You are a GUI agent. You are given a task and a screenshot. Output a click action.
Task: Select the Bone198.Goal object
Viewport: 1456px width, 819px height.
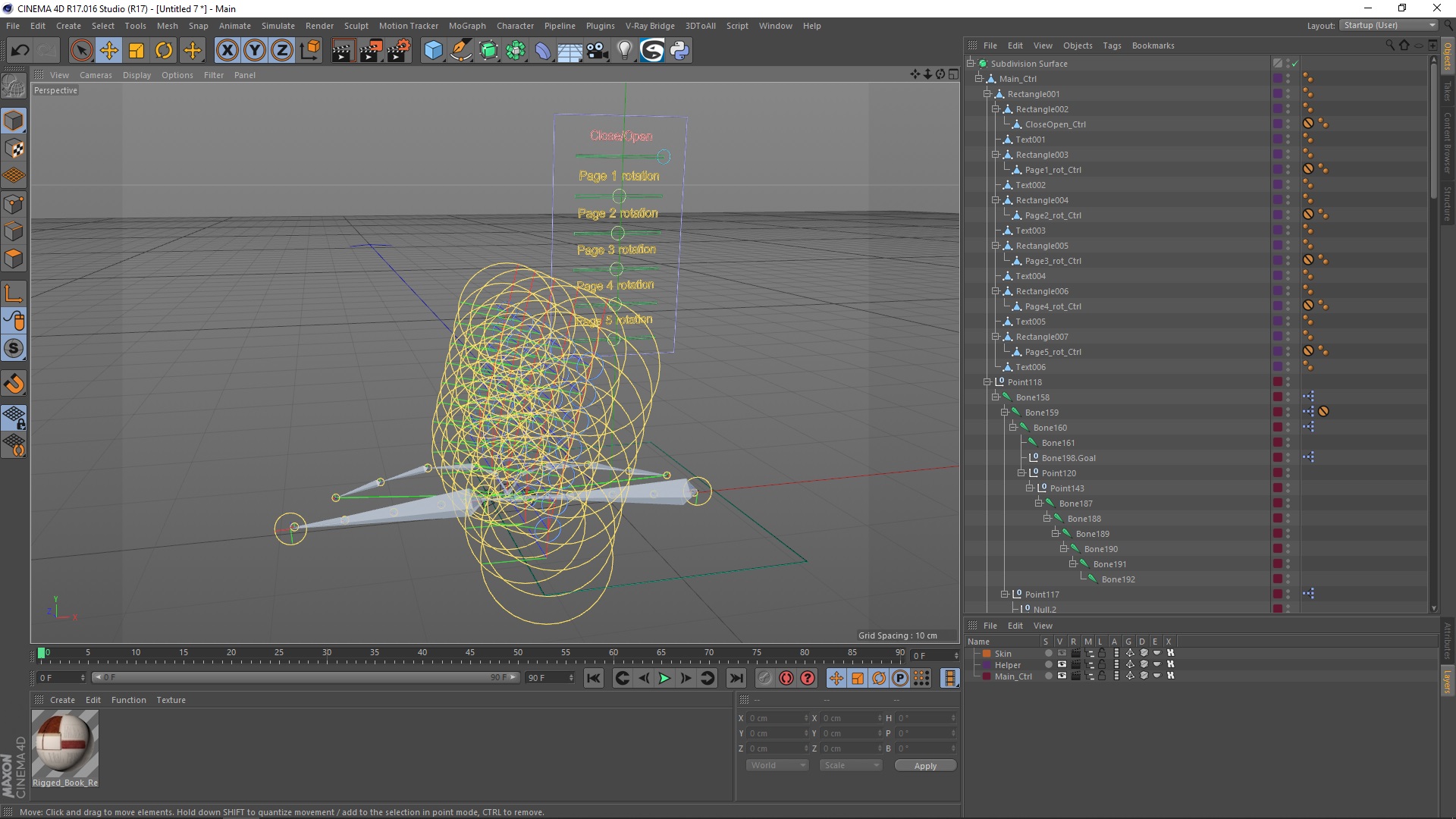(x=1068, y=458)
